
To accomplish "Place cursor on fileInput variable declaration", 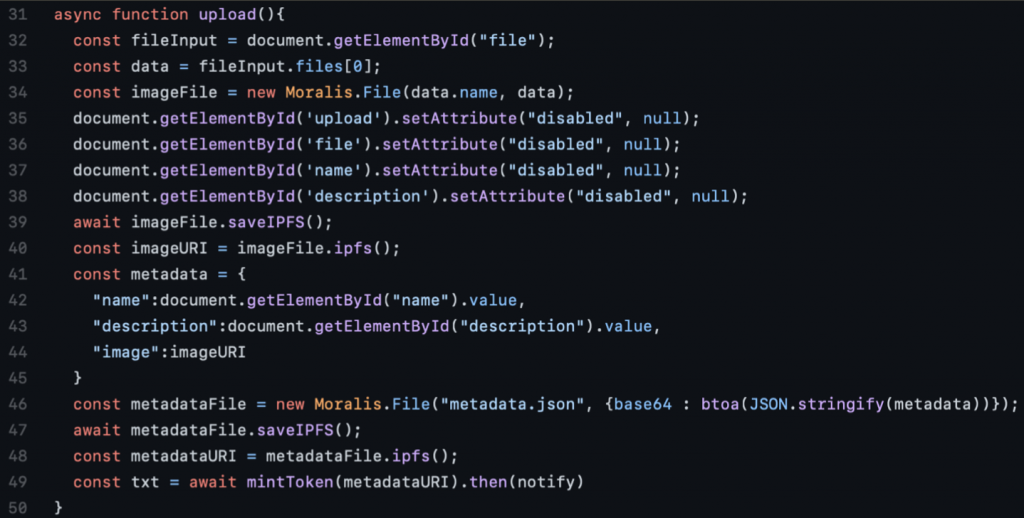I will tap(174, 40).
